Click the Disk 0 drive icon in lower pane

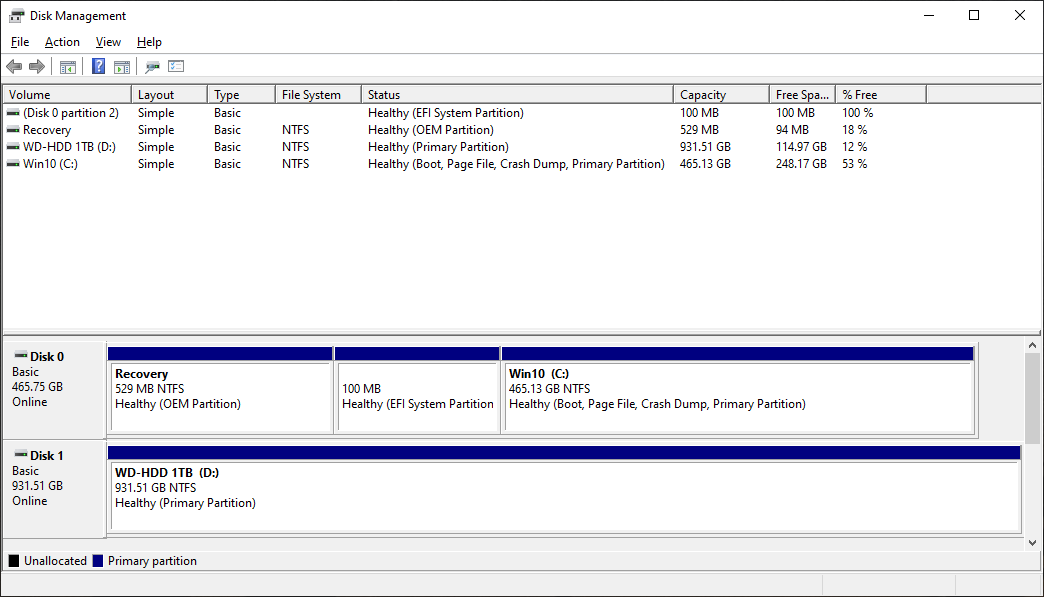21,356
